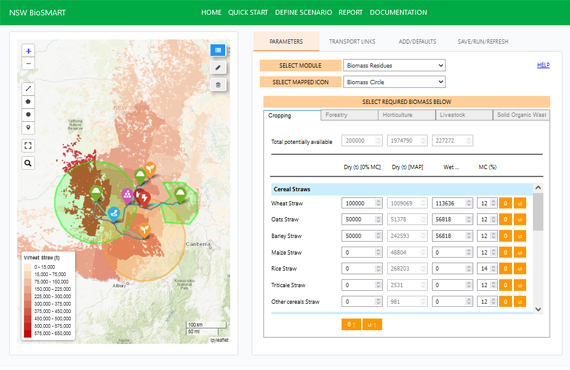The image size is (570, 370).
Task: Select the place marker tool
Action: pyautogui.click(x=28, y=128)
